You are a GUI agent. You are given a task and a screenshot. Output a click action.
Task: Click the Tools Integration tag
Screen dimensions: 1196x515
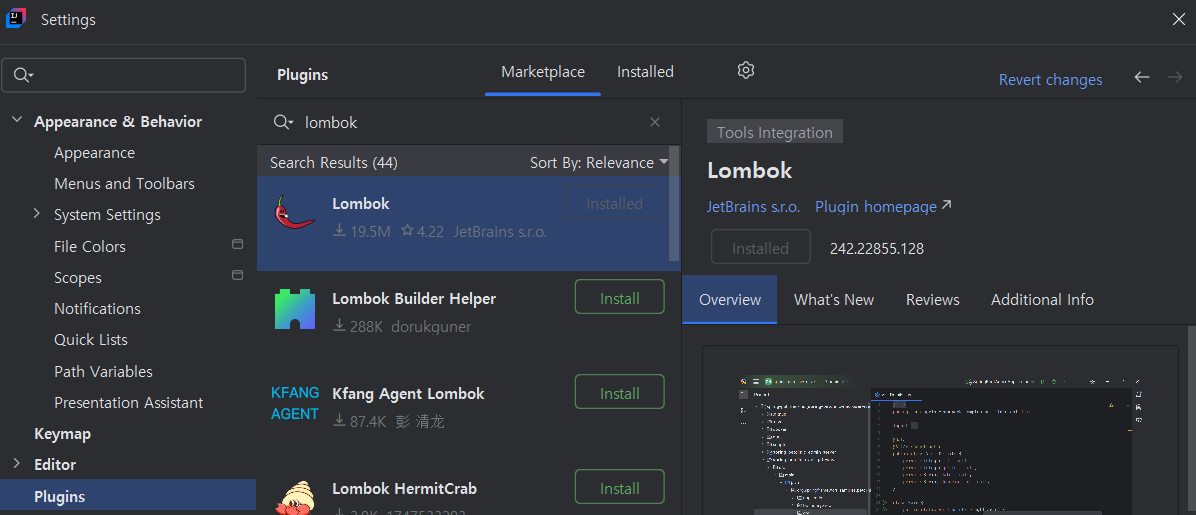(x=775, y=132)
